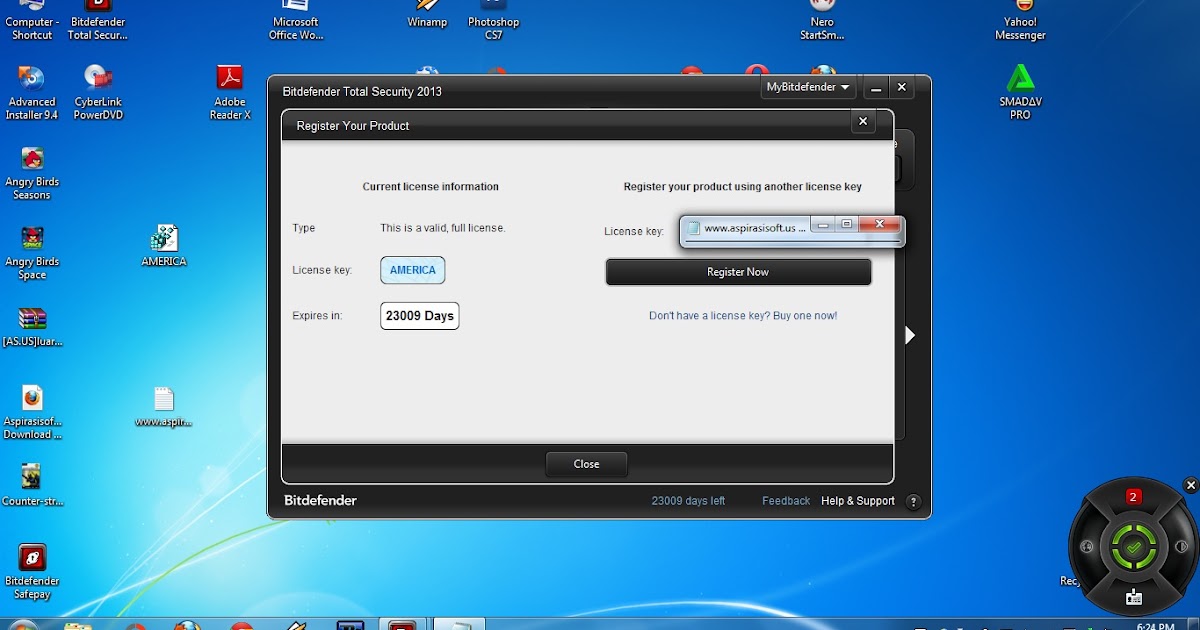This screenshot has width=1200, height=630.
Task: Click the Register Now button
Action: click(x=738, y=272)
